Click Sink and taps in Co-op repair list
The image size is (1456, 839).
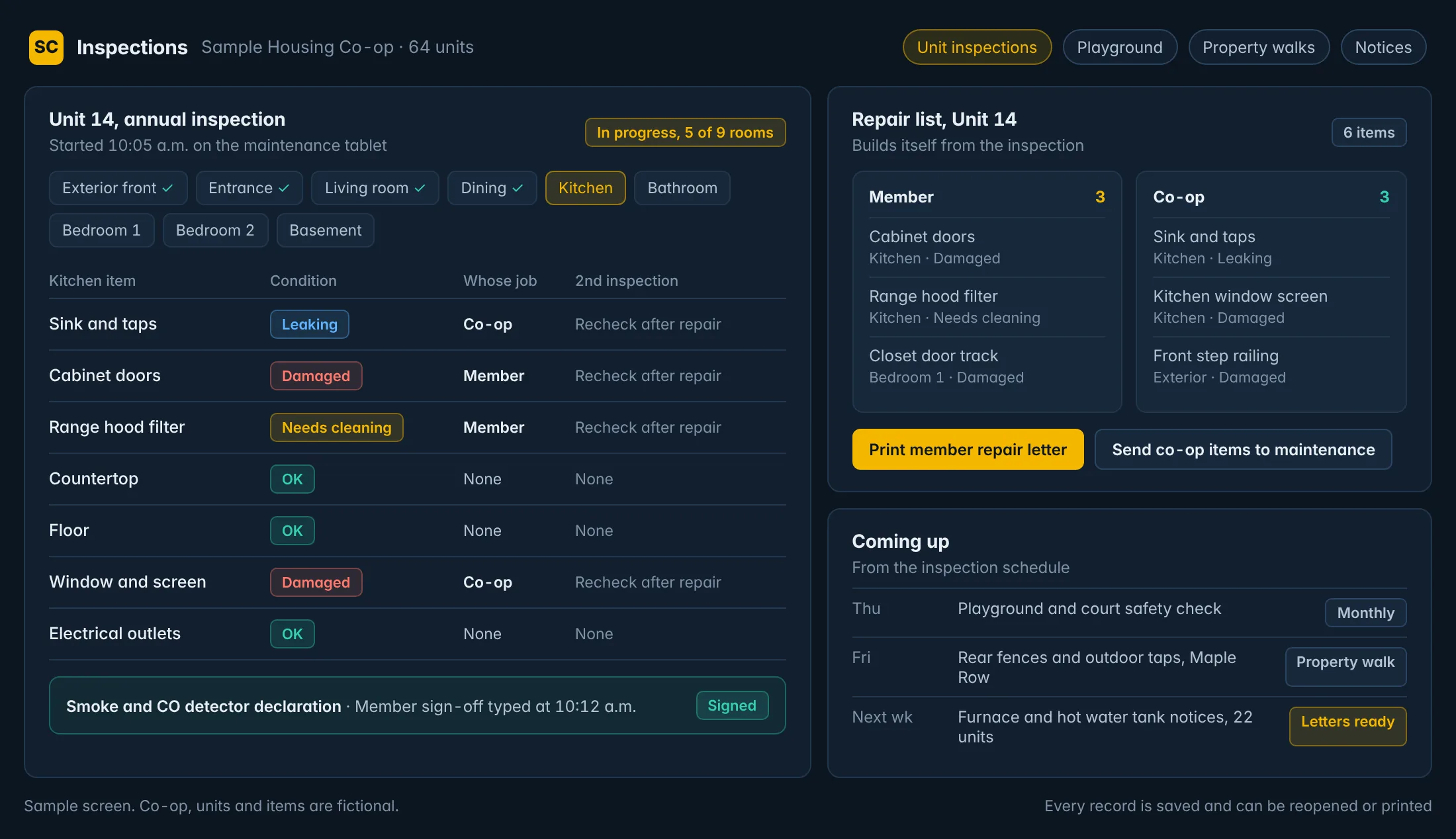(x=1271, y=247)
